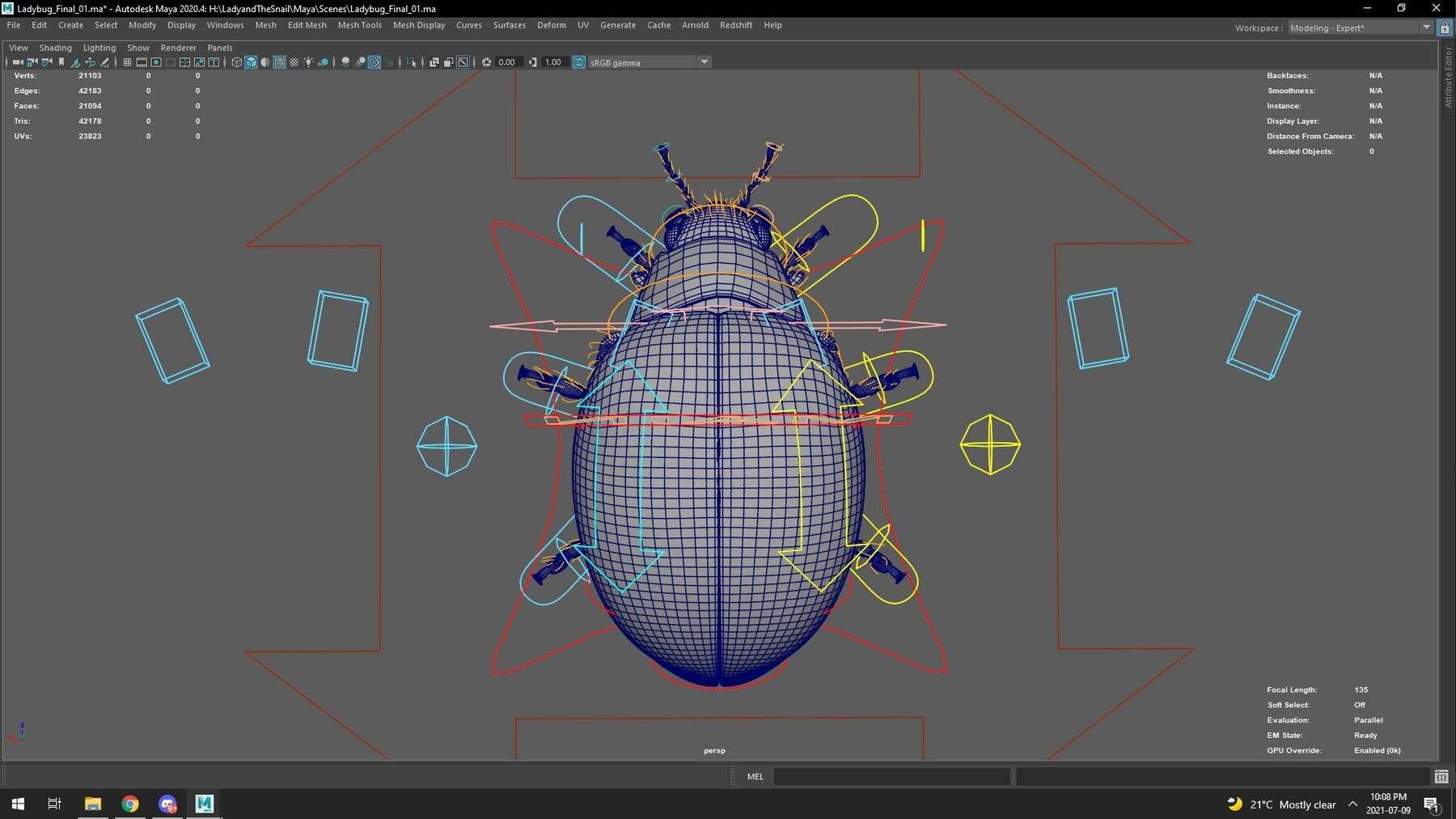Toggle the workspace lock padlock
Screen dimensions: 1456x819
pyautogui.click(x=1445, y=27)
